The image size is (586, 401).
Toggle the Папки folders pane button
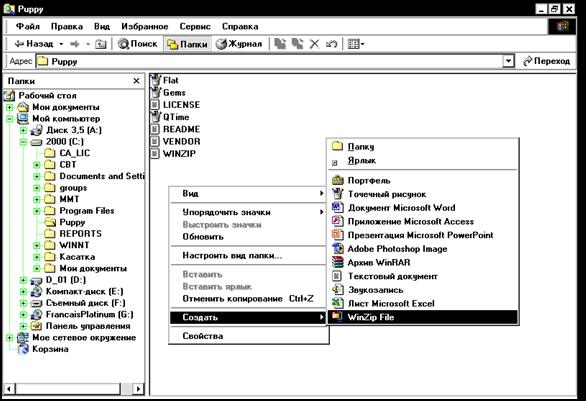188,44
